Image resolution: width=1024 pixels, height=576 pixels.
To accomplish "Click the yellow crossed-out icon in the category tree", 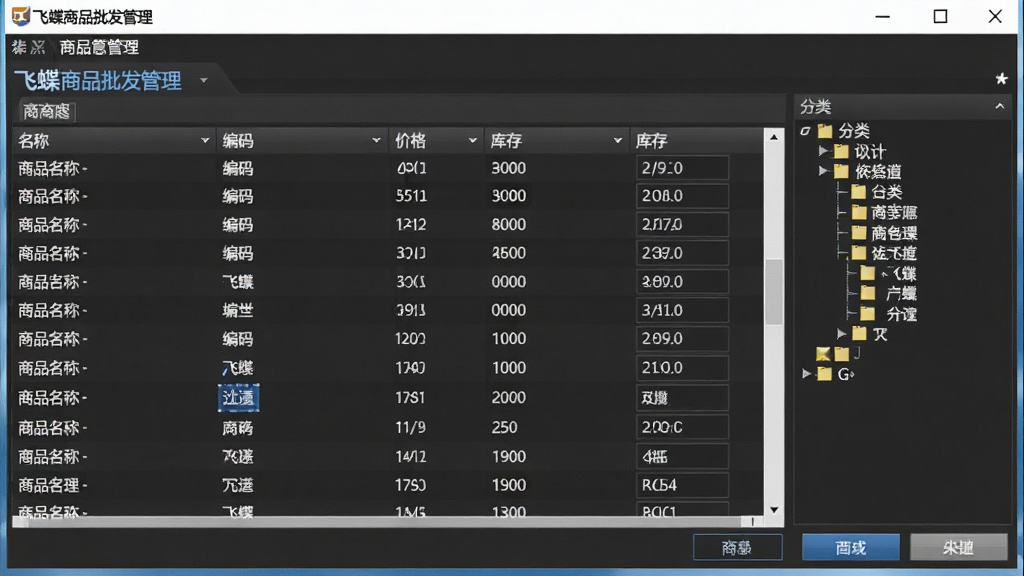I will (823, 354).
